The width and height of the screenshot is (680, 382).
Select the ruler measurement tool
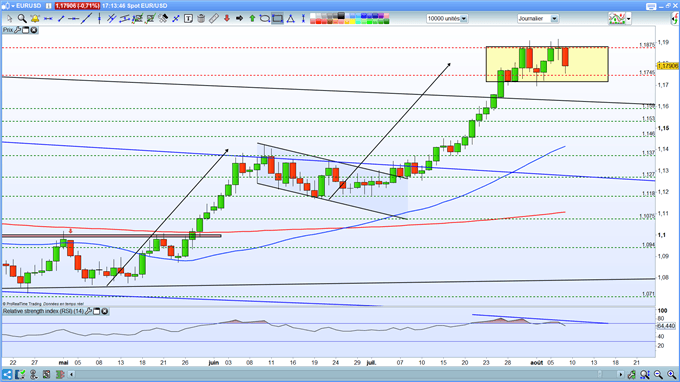(213, 18)
